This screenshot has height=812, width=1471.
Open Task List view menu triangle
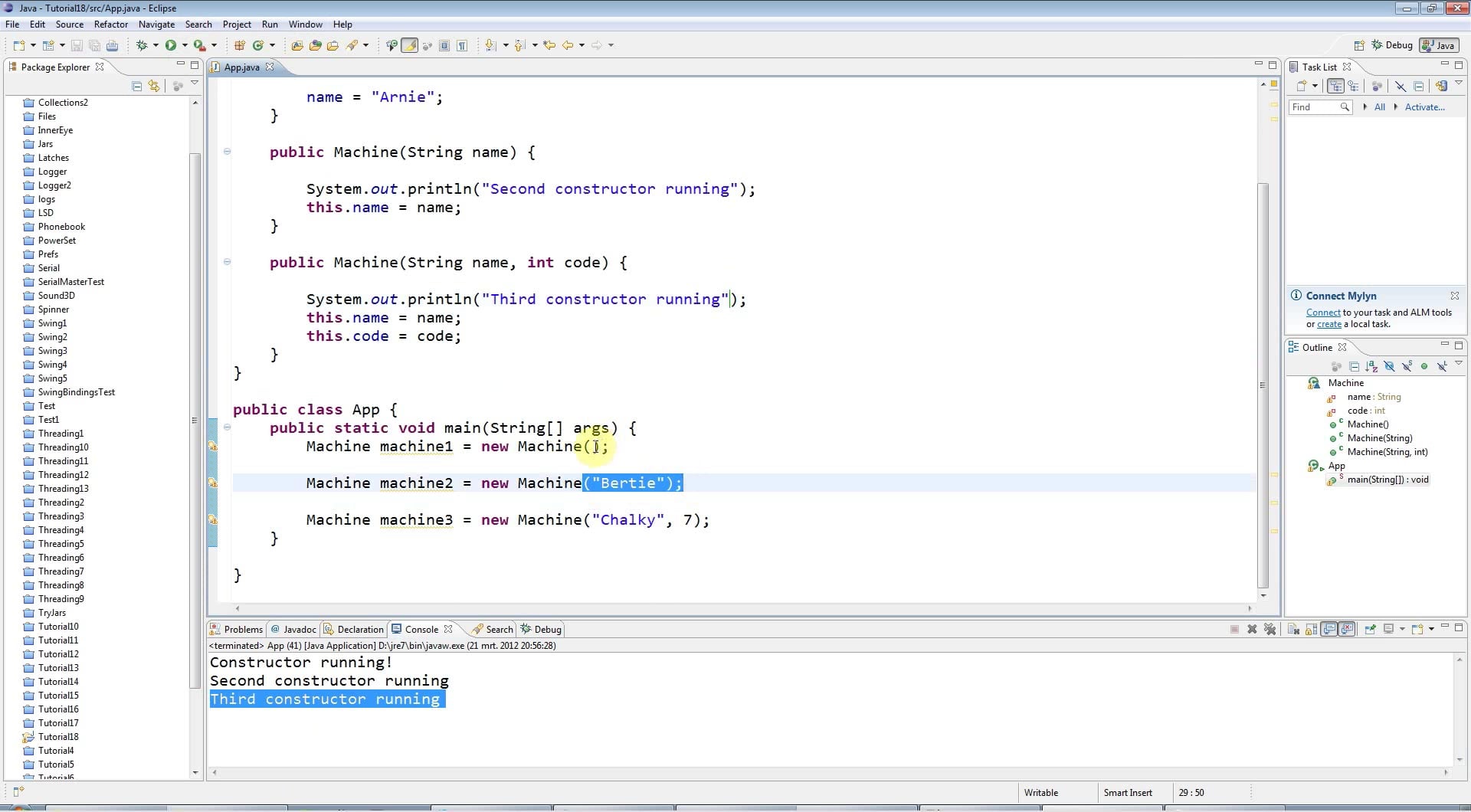click(1459, 83)
